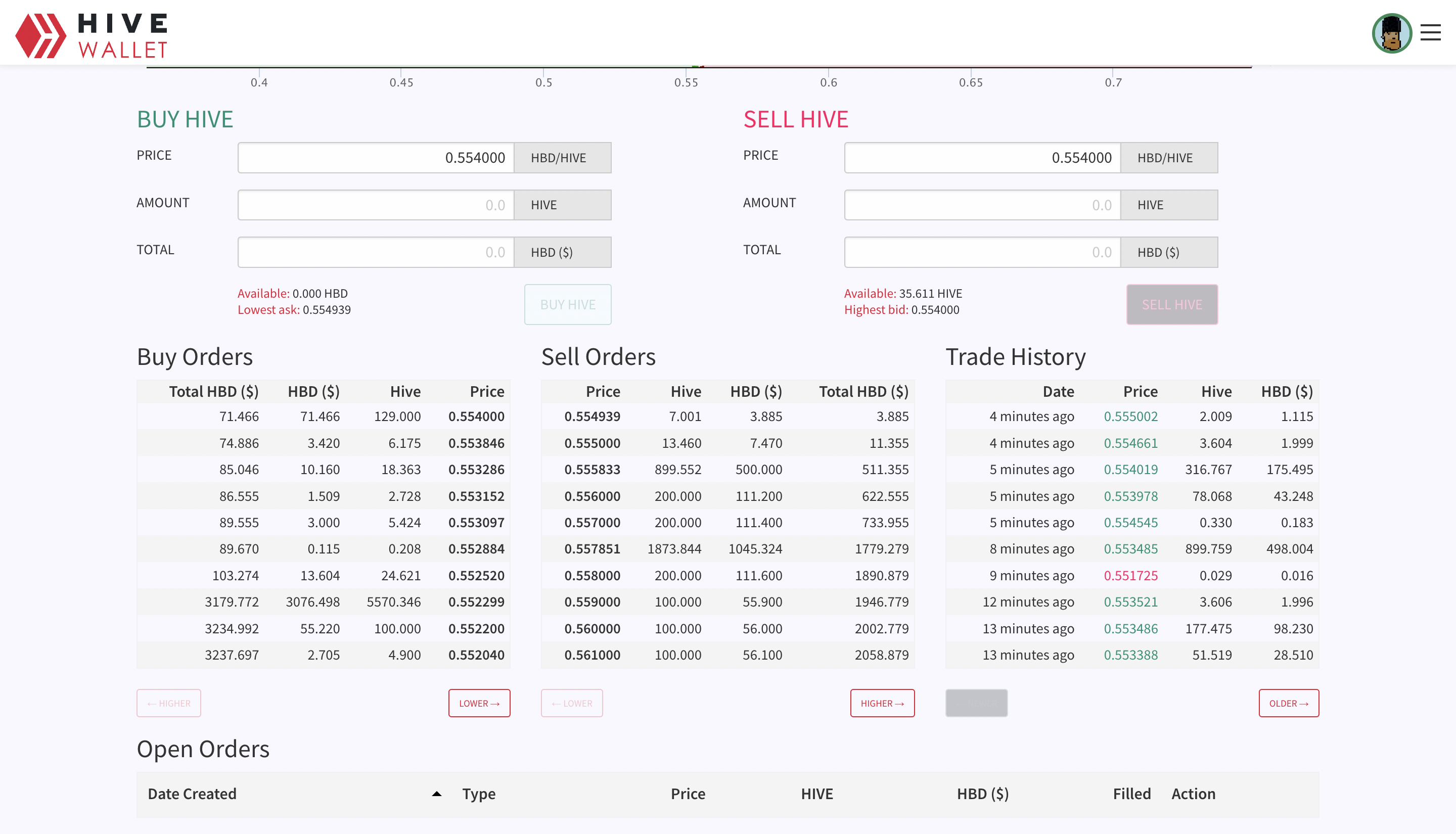Click LOWER button under Sell Orders
The height and width of the screenshot is (834, 1456).
coord(572,704)
